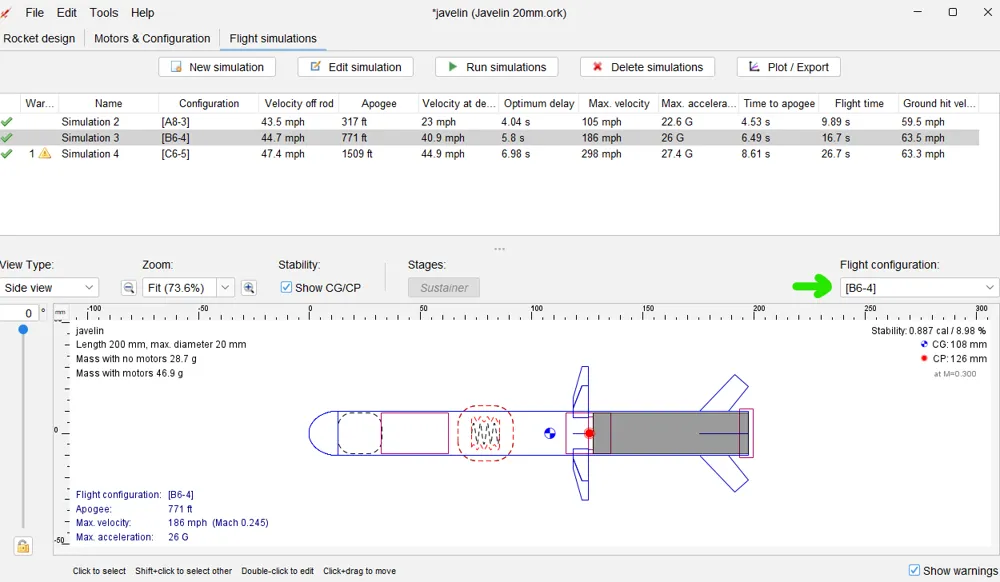Sort by the Configuration column header
This screenshot has width=1000, height=582.
click(x=209, y=103)
